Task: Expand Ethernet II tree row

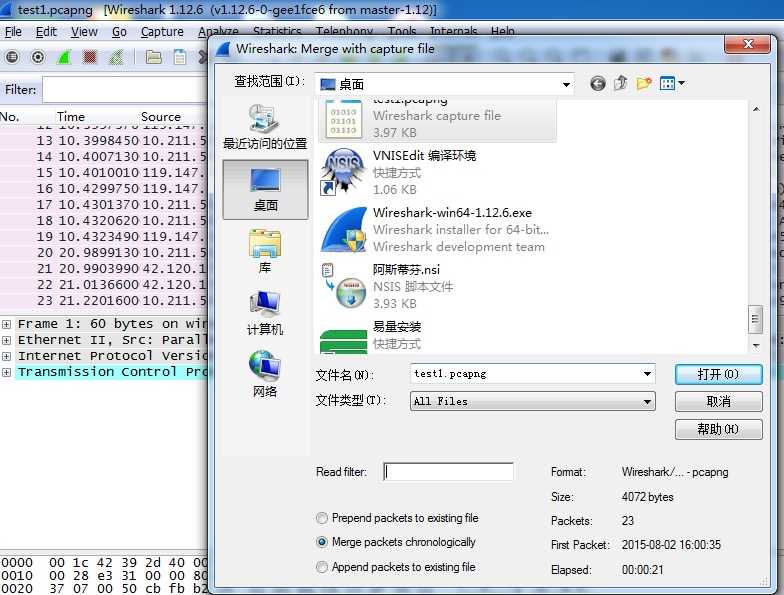Action: pyautogui.click(x=6, y=340)
